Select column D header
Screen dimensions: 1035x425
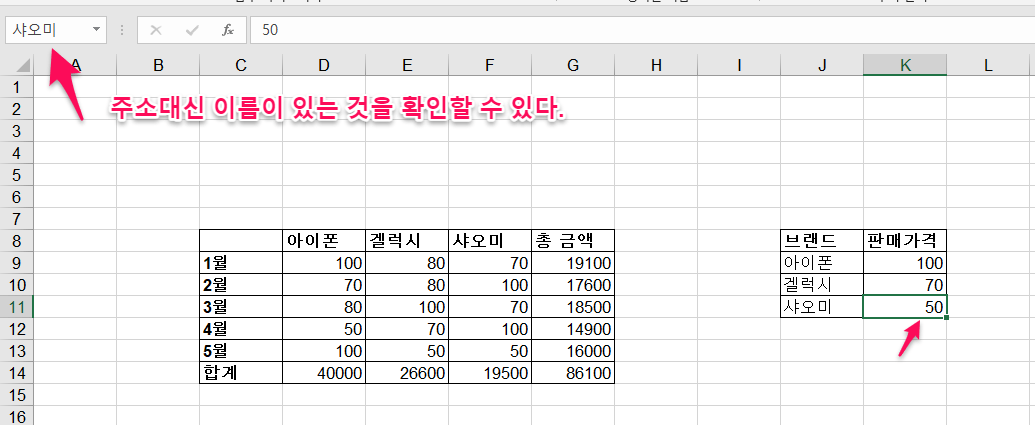coord(324,65)
